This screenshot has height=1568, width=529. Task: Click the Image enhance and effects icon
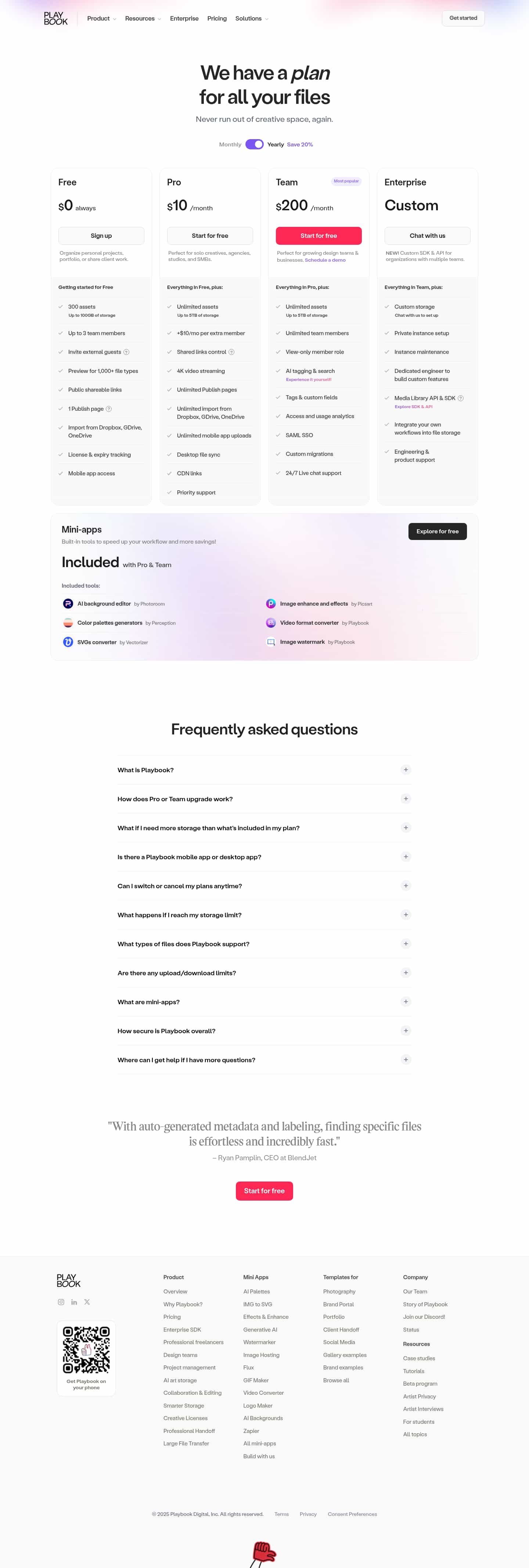click(270, 603)
